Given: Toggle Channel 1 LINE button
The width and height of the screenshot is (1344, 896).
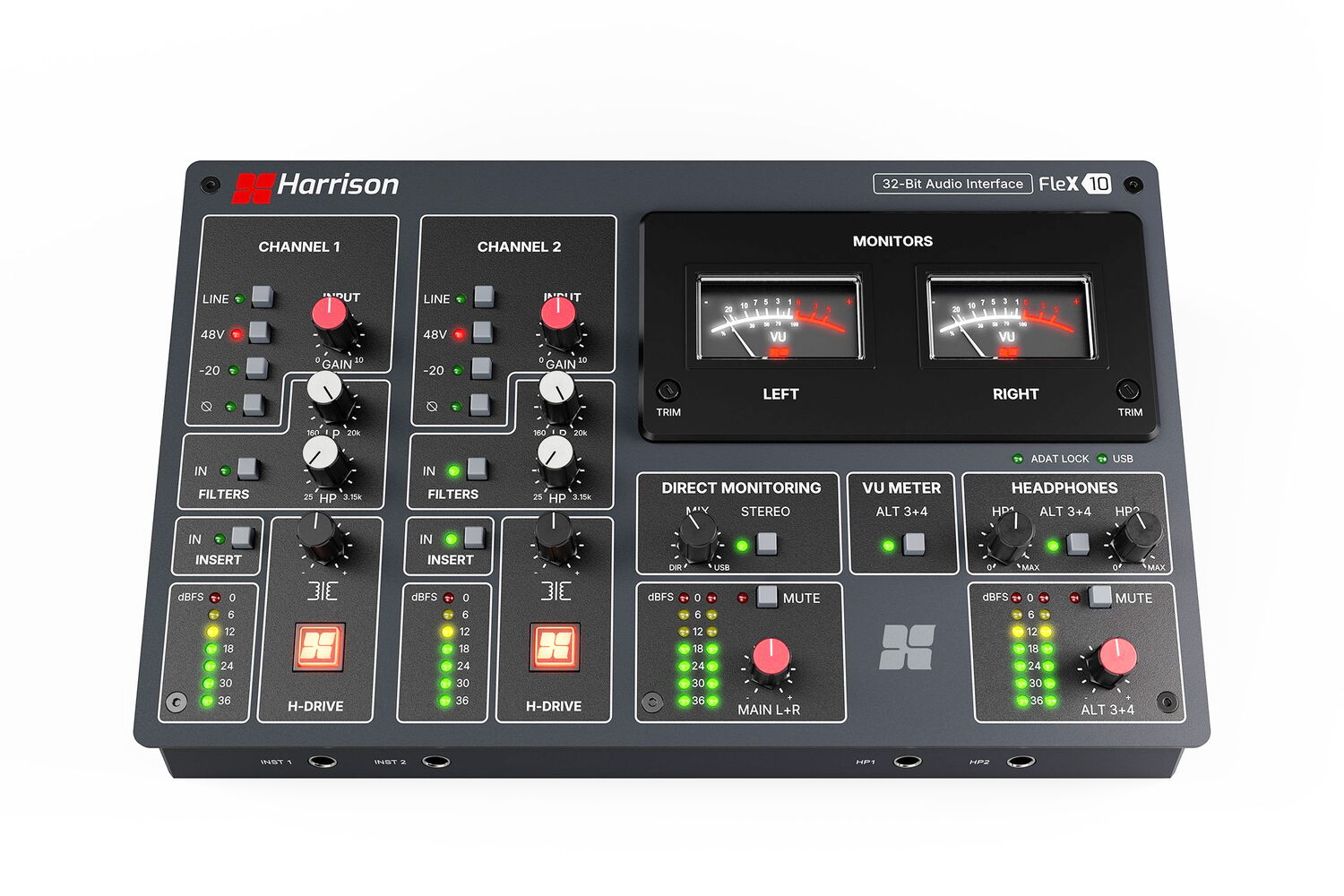Looking at the screenshot, I should click(x=262, y=296).
